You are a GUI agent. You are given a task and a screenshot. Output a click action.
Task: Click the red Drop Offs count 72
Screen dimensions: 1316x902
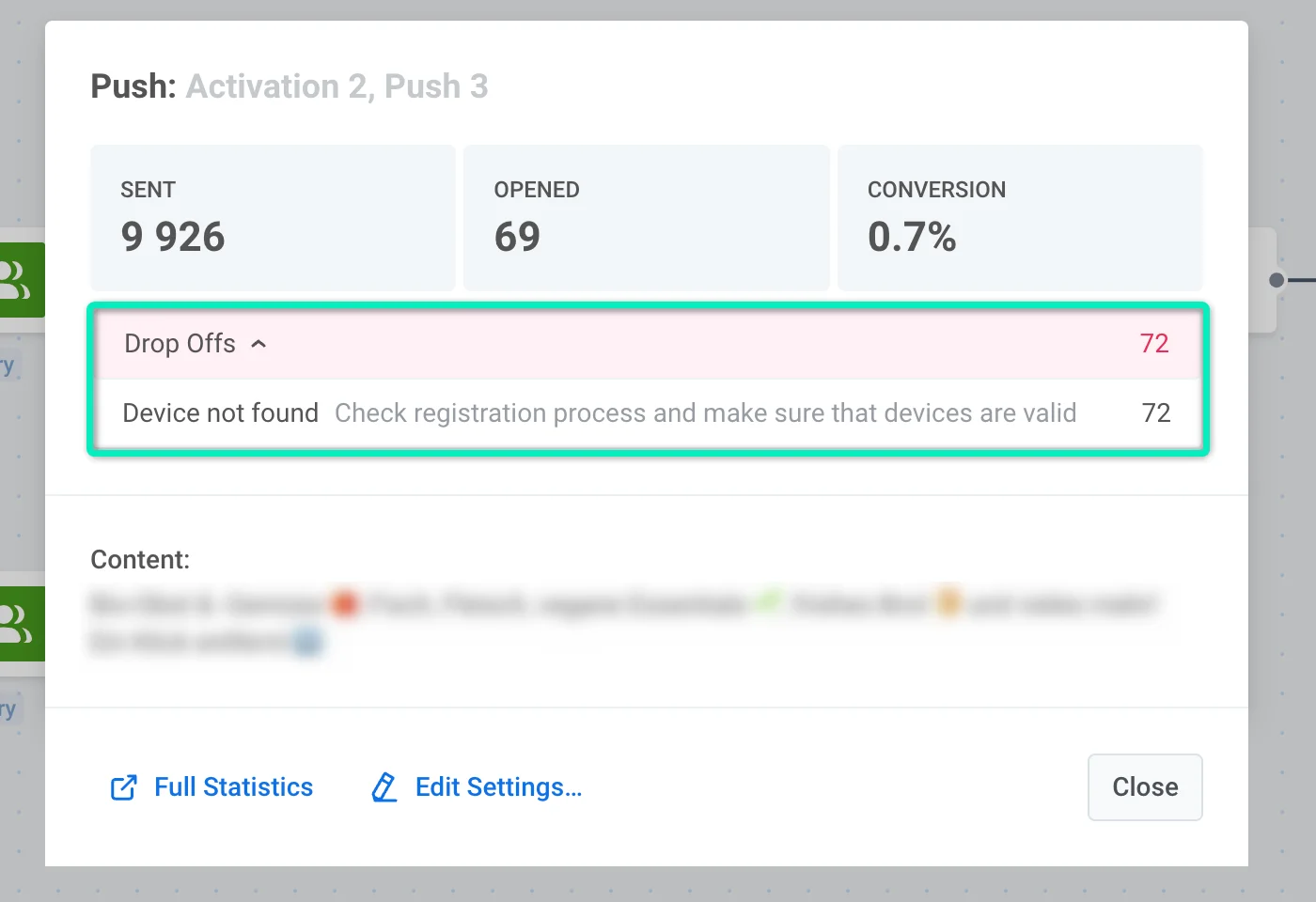[1154, 344]
